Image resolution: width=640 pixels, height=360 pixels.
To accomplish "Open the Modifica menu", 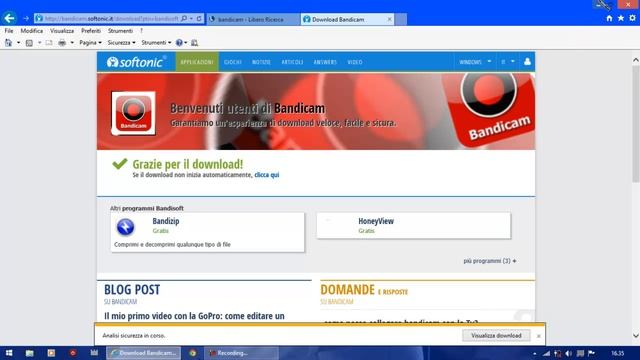I will coord(31,31).
